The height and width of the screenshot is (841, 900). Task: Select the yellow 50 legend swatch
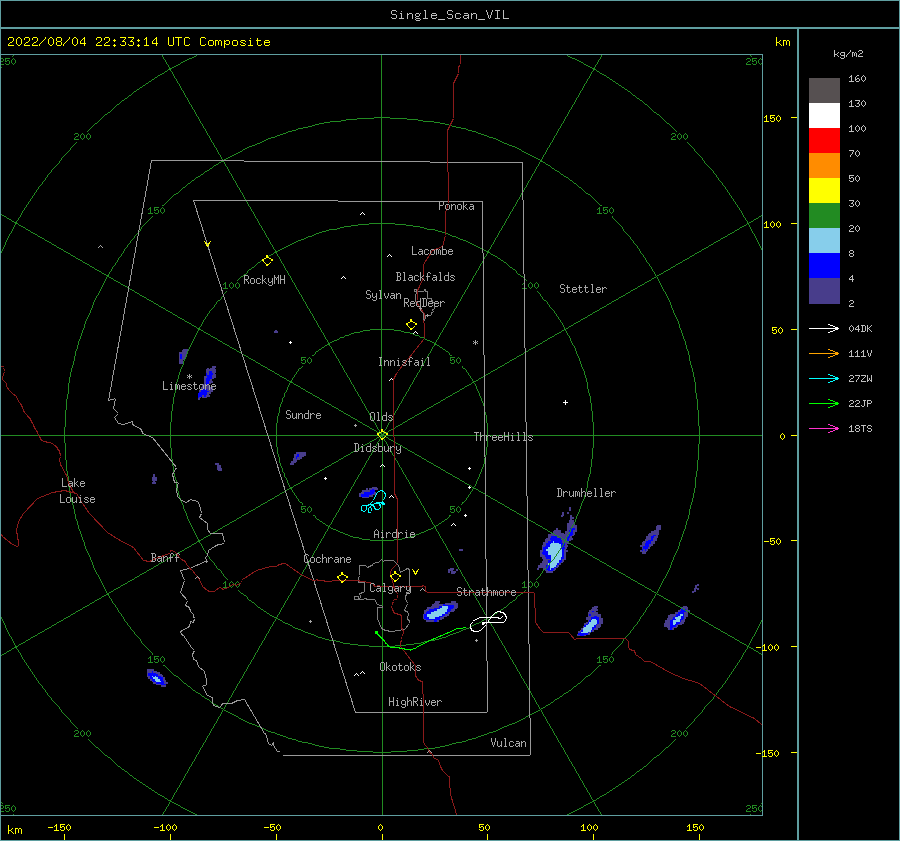pyautogui.click(x=824, y=191)
